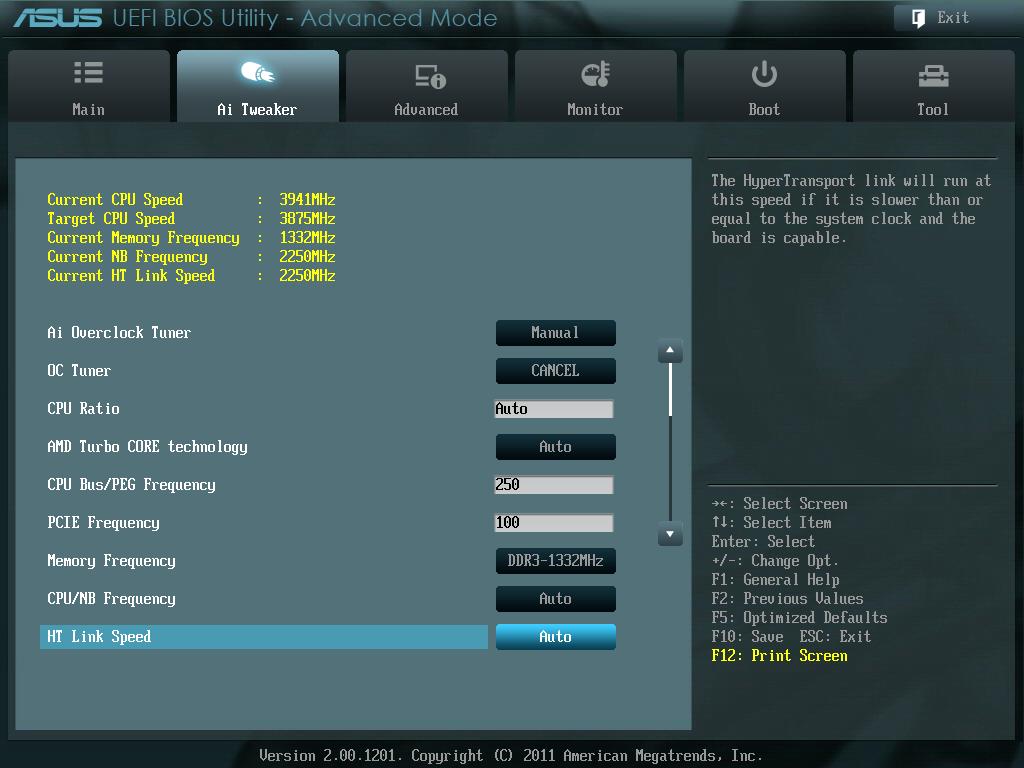Viewport: 1024px width, 768px height.
Task: Click the Exit button text
Action: [953, 18]
